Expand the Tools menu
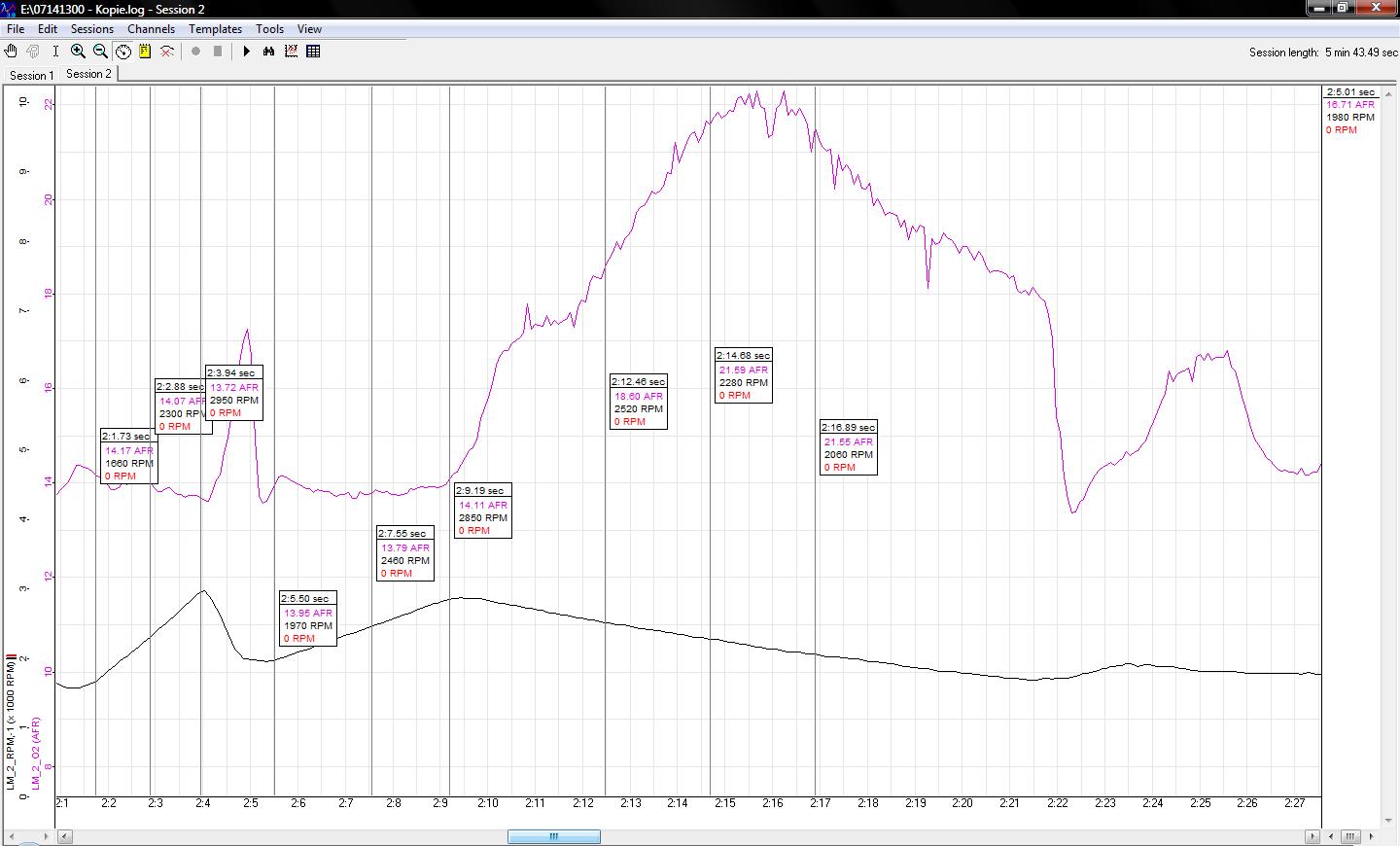The height and width of the screenshot is (846, 1400). [x=269, y=29]
